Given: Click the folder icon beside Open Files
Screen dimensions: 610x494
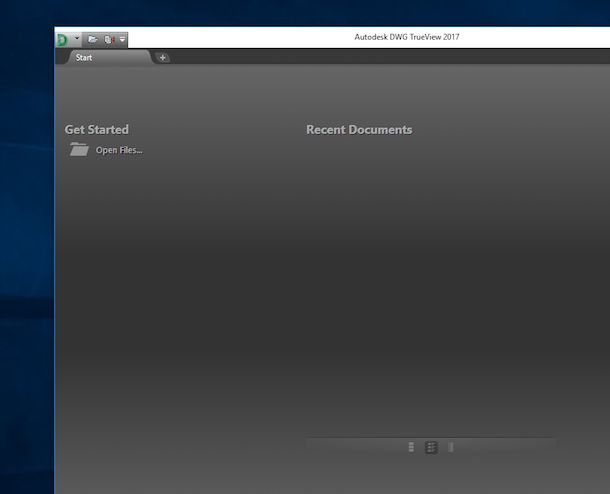Looking at the screenshot, I should tap(79, 149).
